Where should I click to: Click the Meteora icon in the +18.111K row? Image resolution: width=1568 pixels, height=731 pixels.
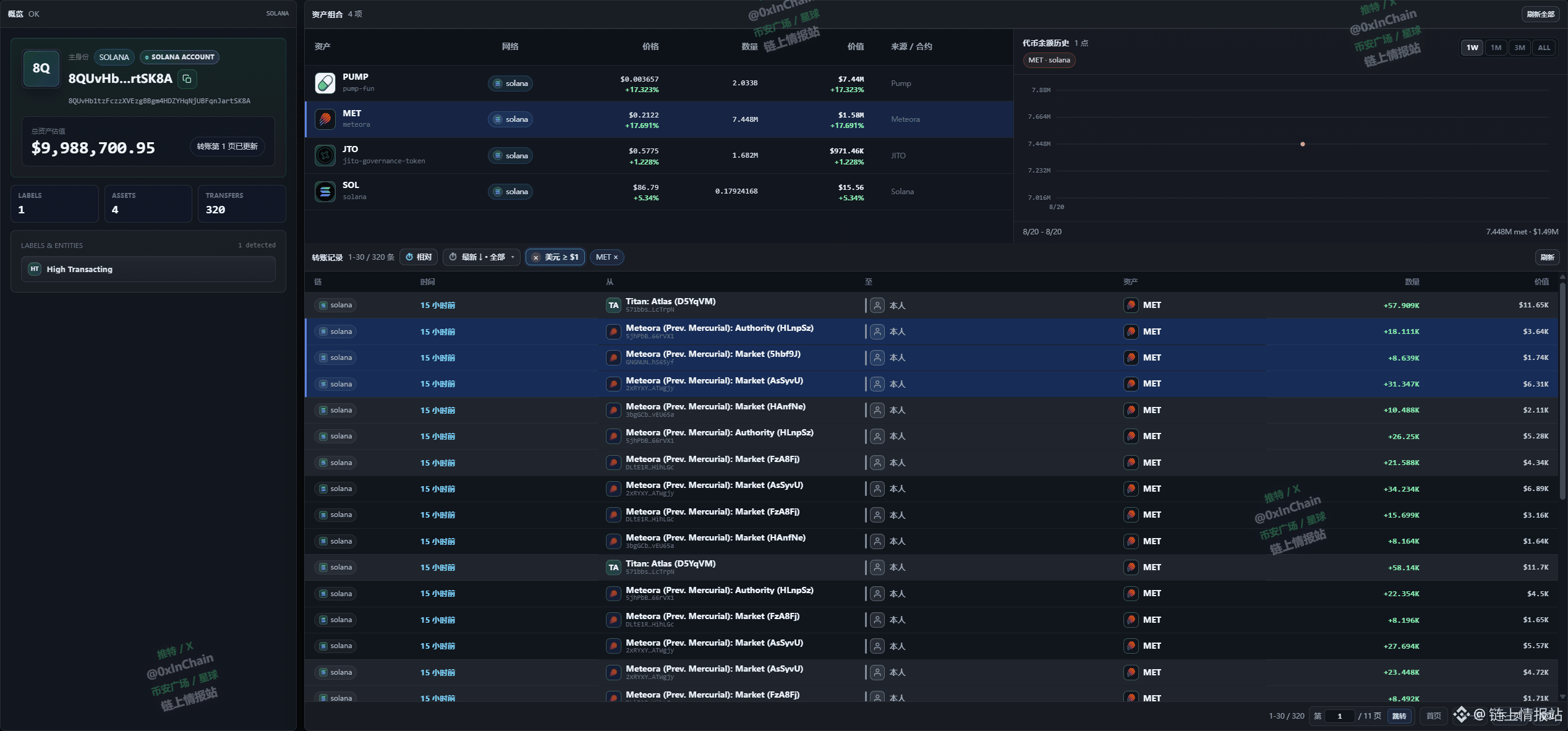[613, 331]
